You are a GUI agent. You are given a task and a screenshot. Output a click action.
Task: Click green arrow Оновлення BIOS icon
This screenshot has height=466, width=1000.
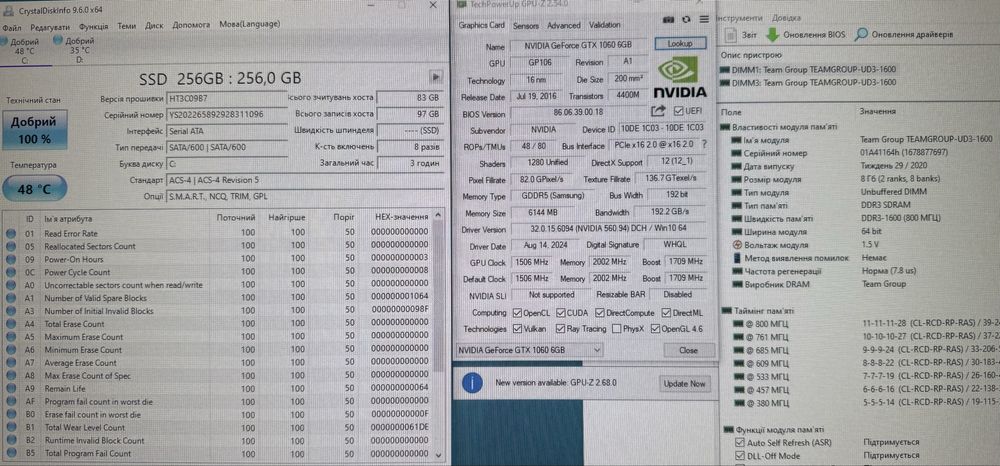(772, 35)
